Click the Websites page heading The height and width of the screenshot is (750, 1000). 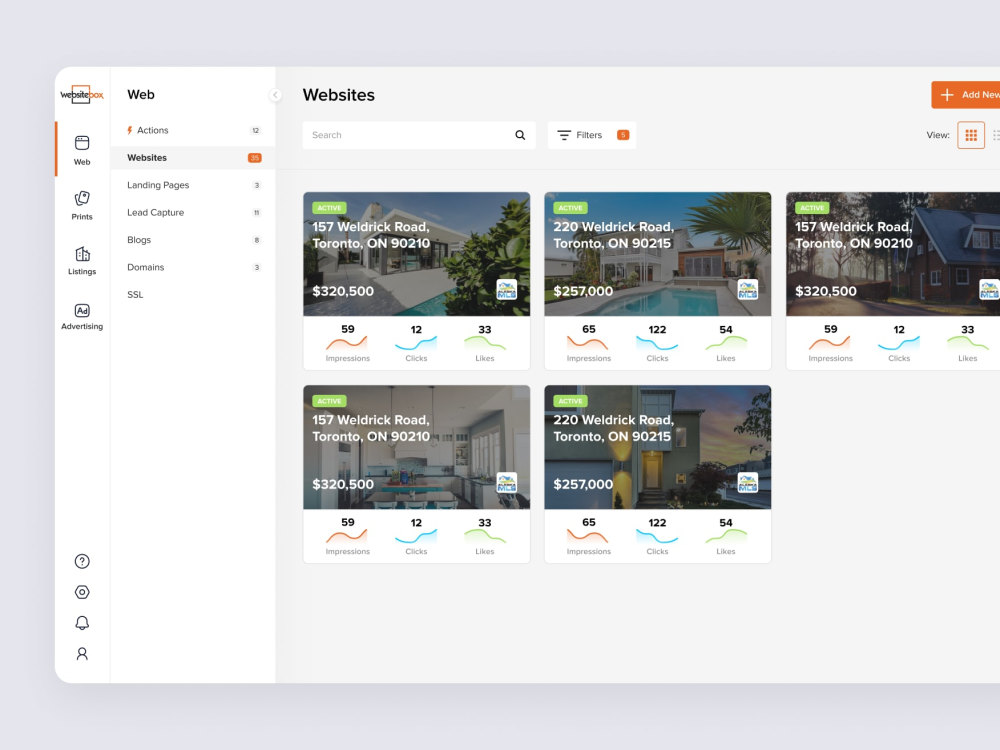pos(339,95)
